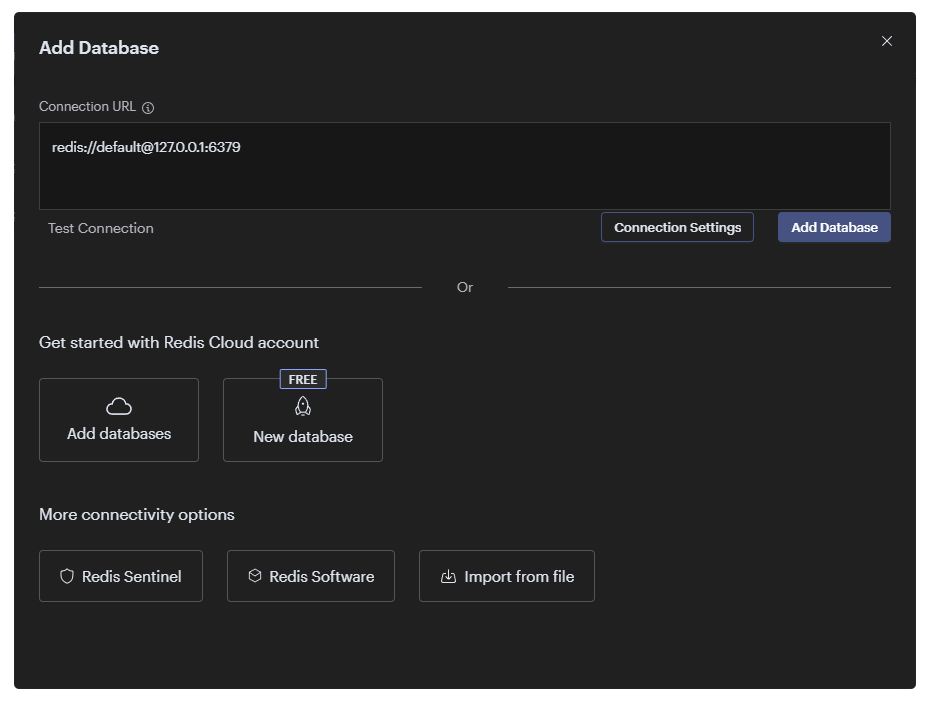Viewport: 928px width, 704px height.
Task: Select Import from file
Action: click(507, 576)
